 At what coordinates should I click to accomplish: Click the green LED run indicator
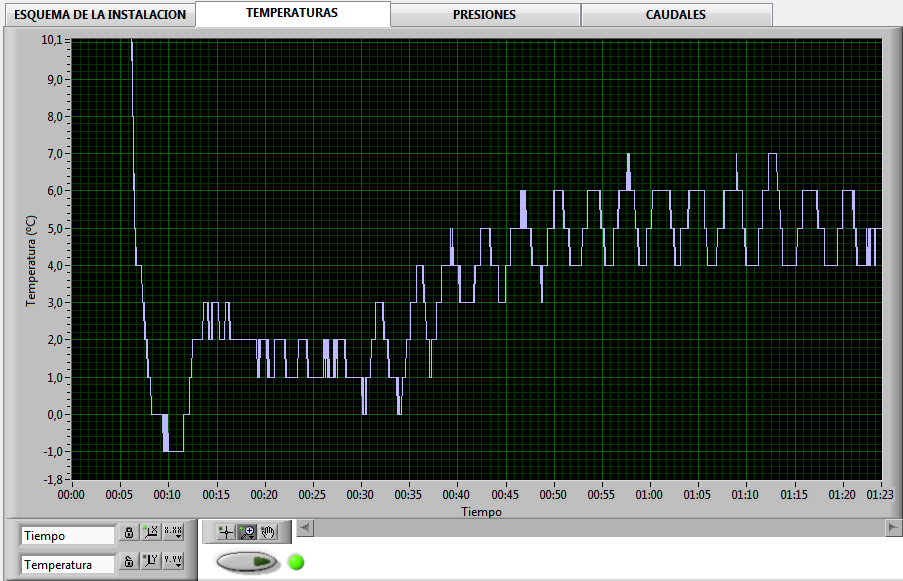tap(295, 562)
